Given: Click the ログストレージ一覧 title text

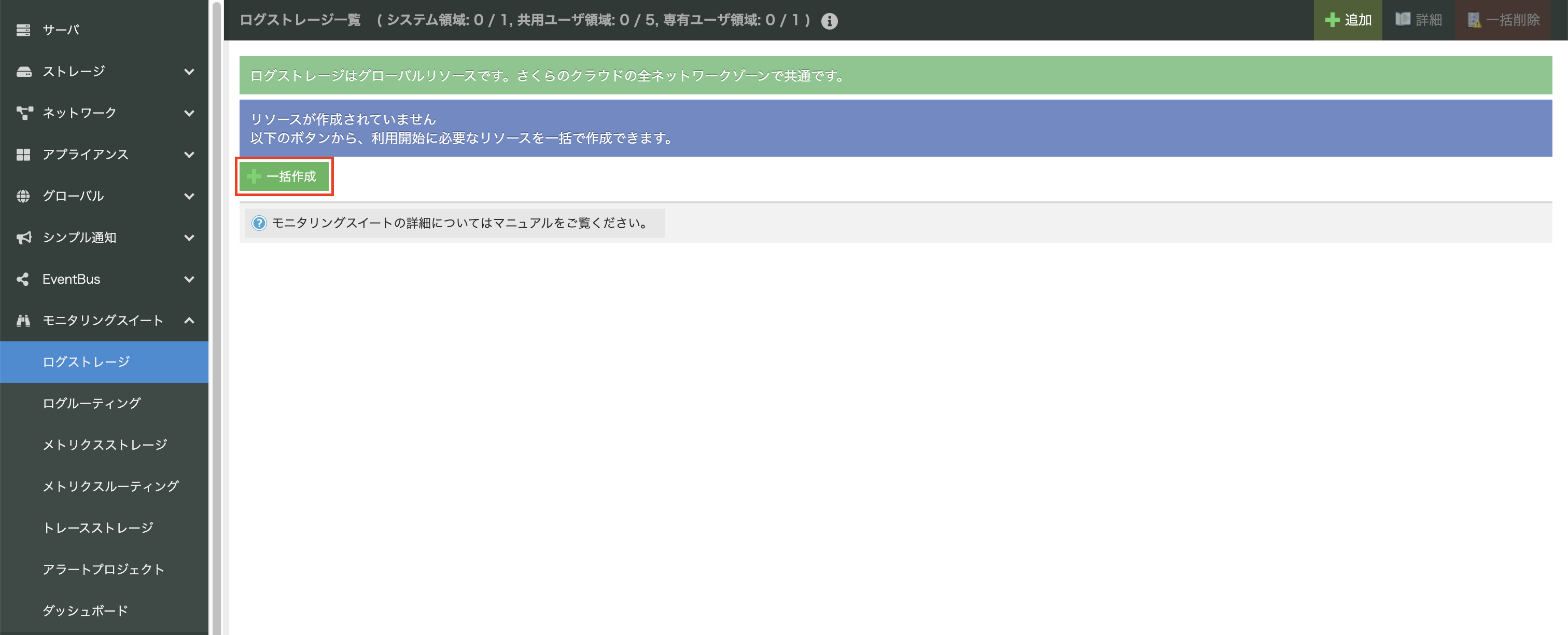Looking at the screenshot, I should (x=300, y=20).
